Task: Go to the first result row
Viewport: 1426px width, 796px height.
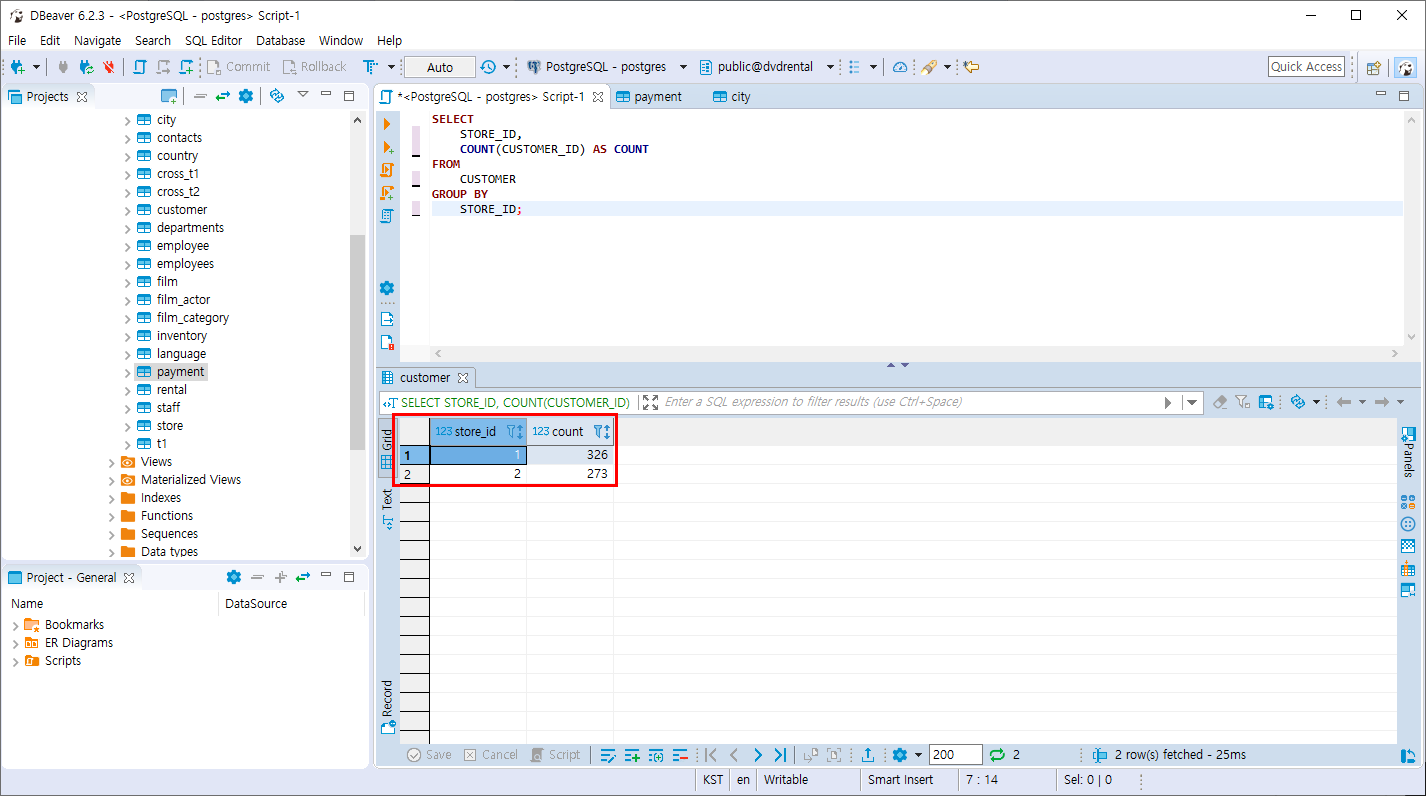Action: click(711, 755)
